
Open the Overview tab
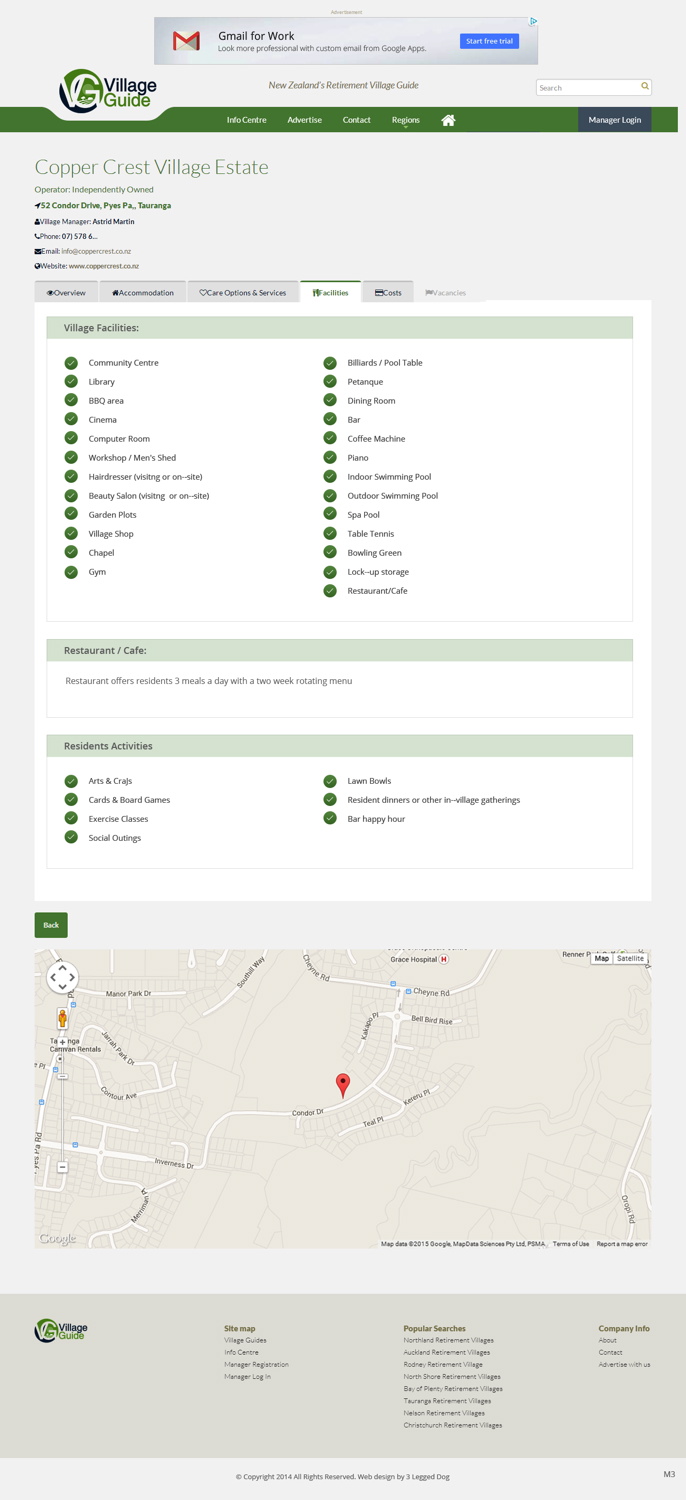pyautogui.click(x=66, y=292)
